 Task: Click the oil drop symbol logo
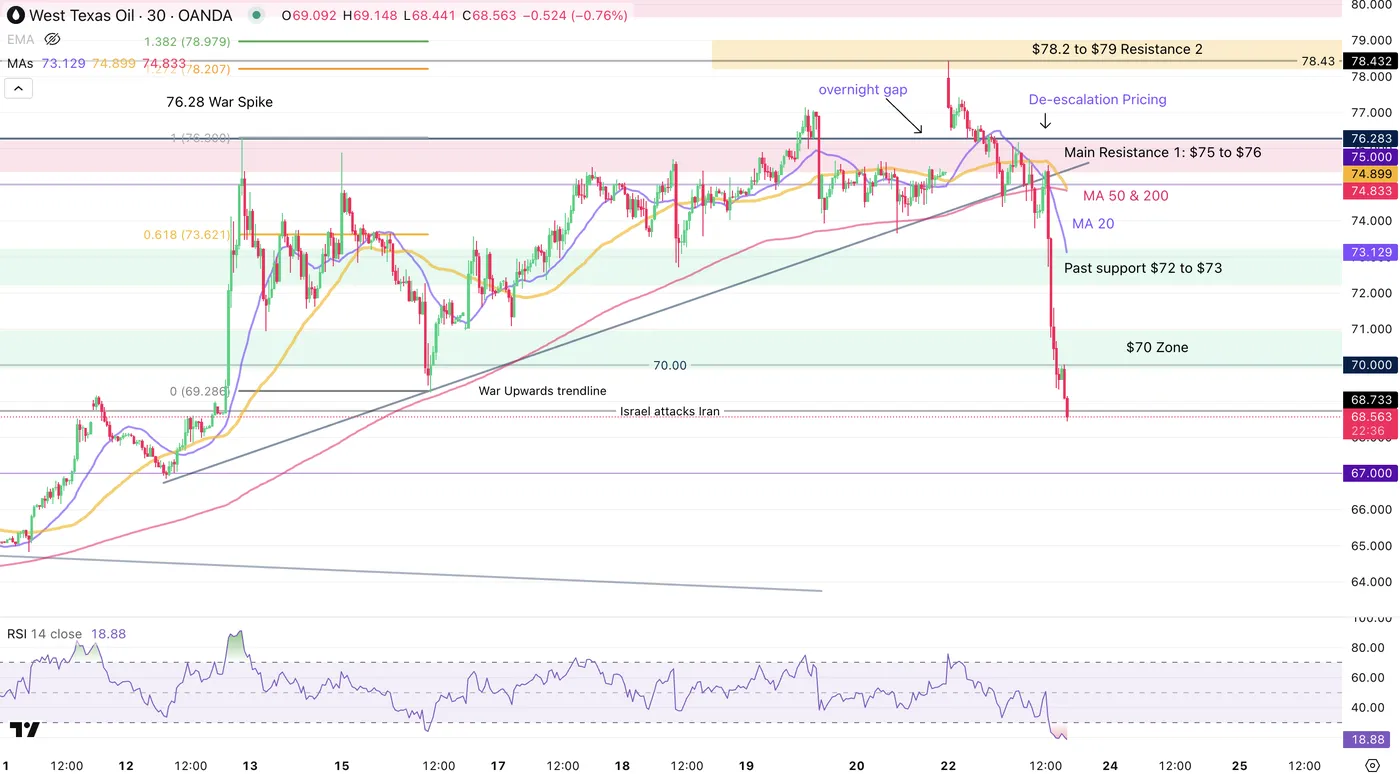pyautogui.click(x=15, y=15)
